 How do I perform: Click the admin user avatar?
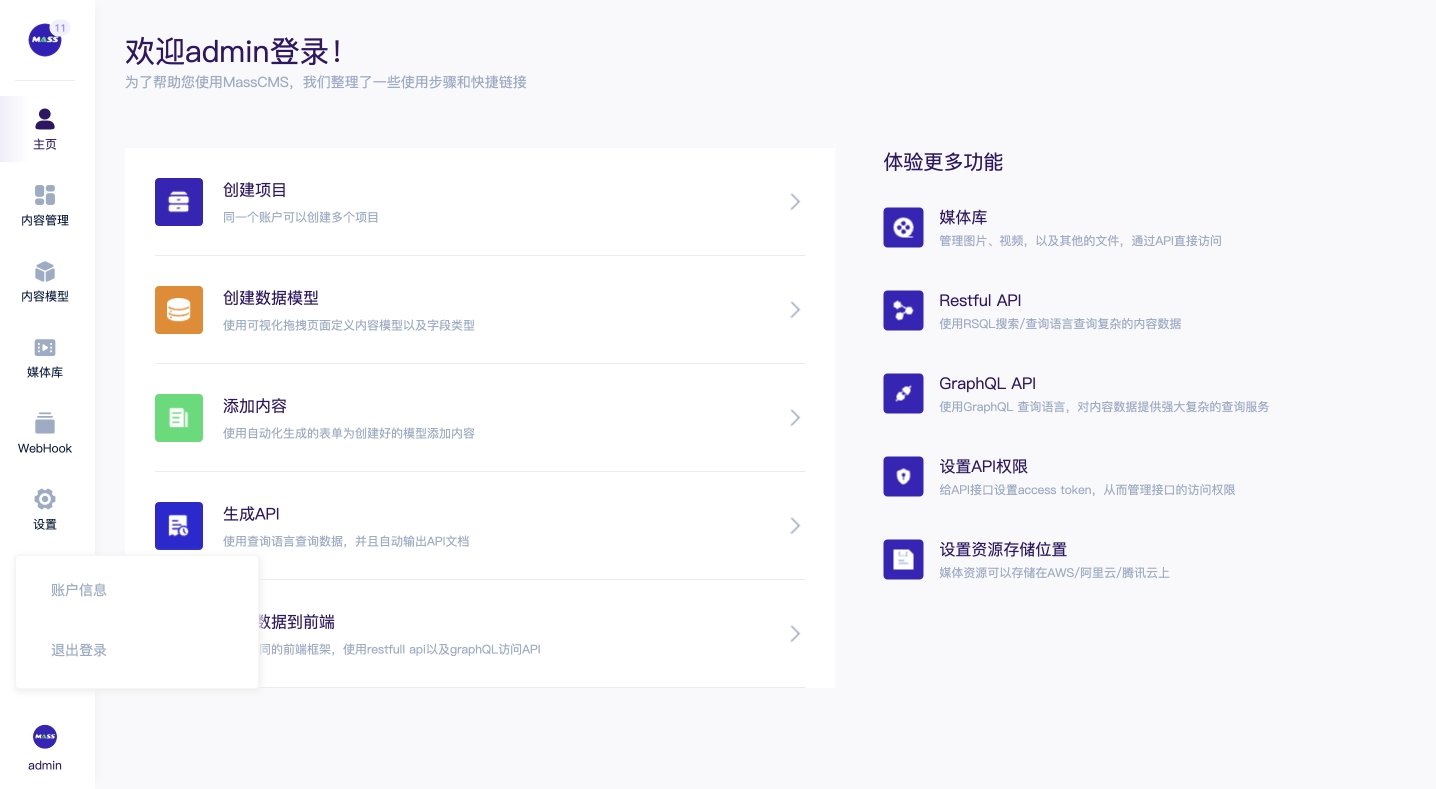pos(45,737)
